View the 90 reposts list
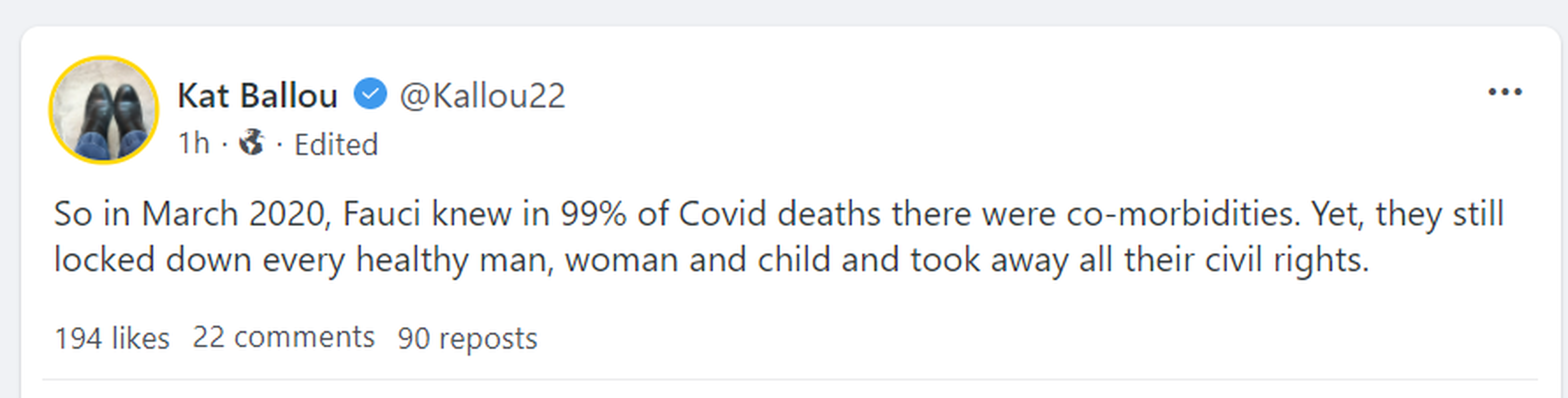The width and height of the screenshot is (1568, 398). tap(467, 338)
